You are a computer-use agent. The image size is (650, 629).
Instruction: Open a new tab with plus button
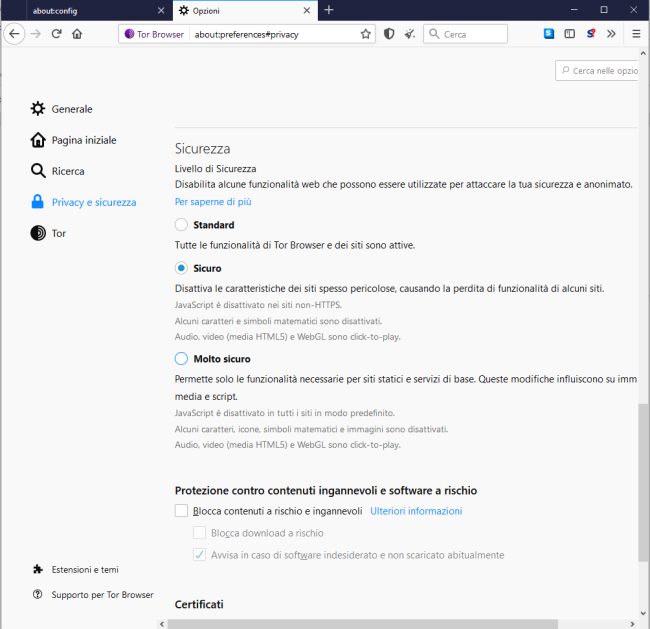pos(329,10)
